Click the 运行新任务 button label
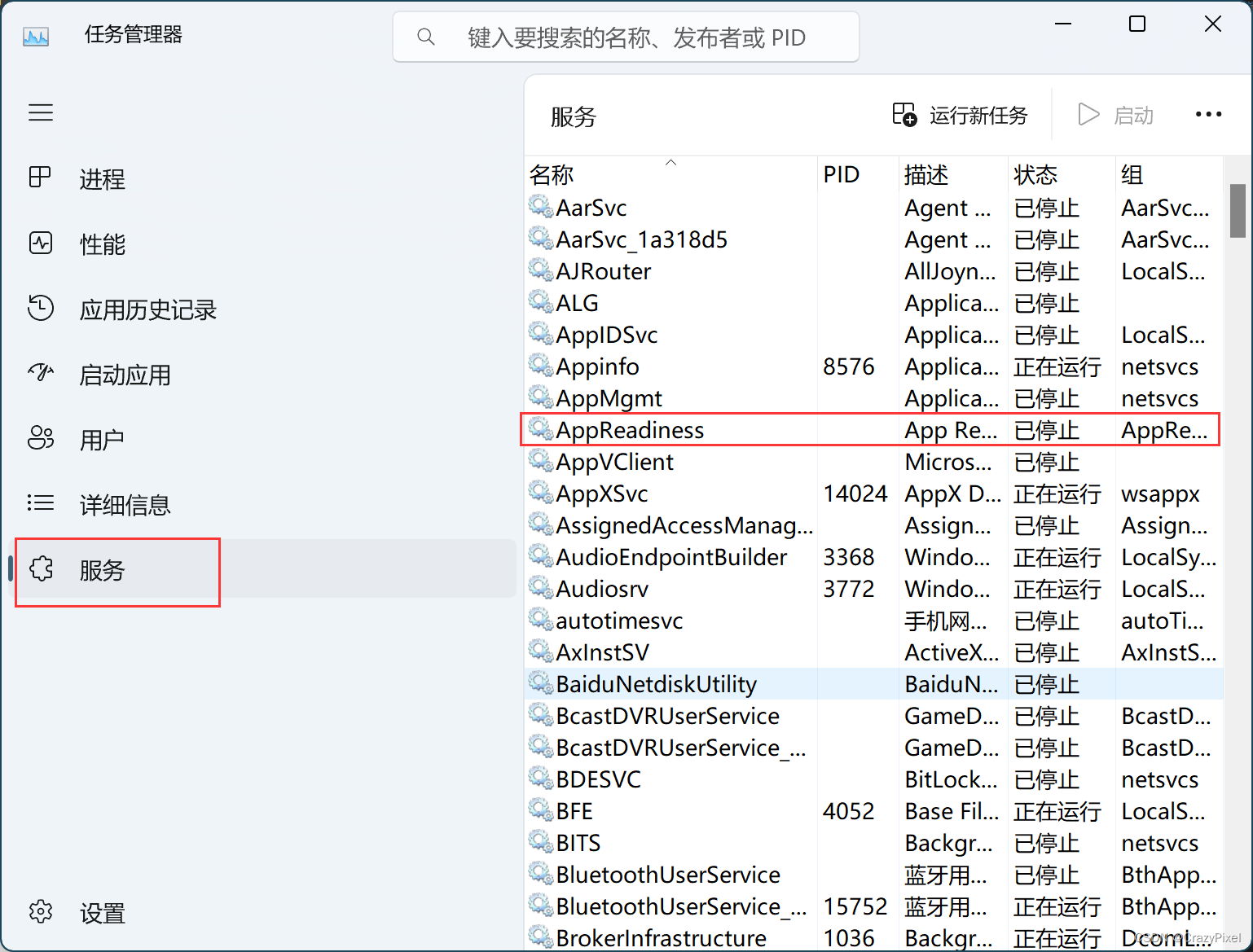The width and height of the screenshot is (1253, 952). tap(978, 116)
